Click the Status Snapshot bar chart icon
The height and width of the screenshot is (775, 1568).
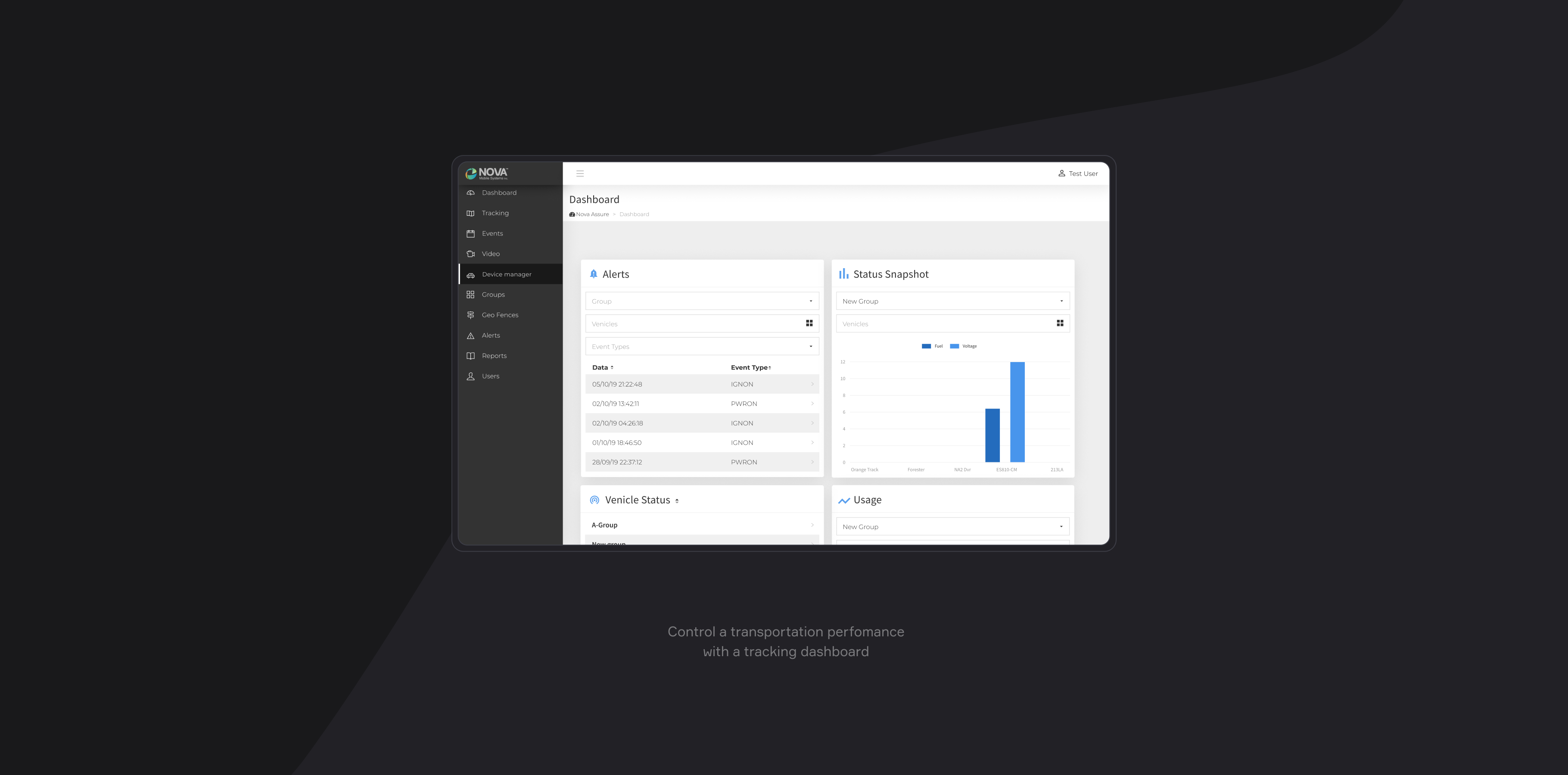[x=843, y=274]
